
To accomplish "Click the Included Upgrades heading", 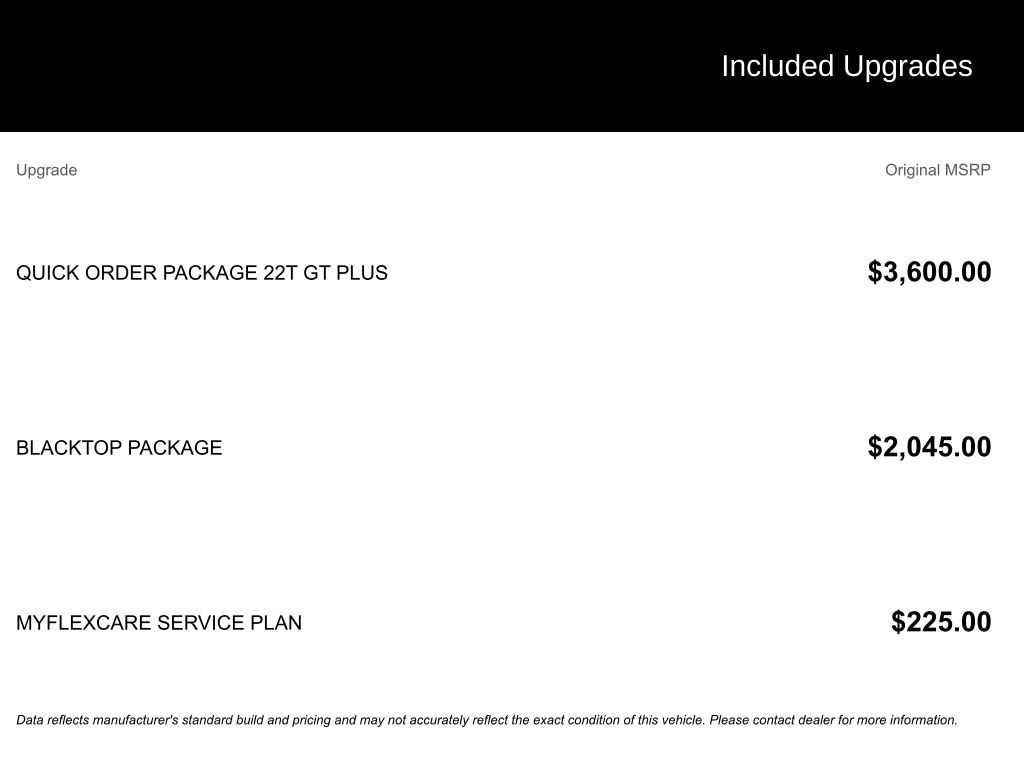I will 846,66.
